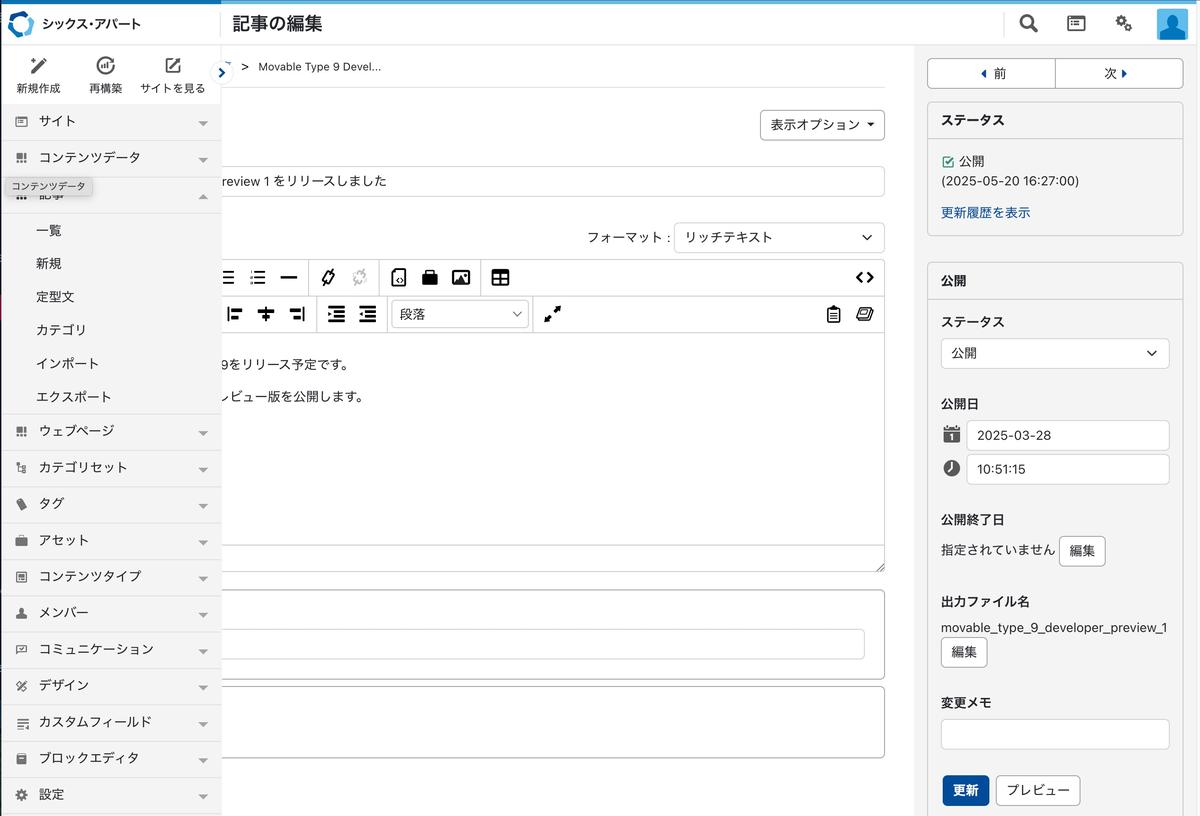Insert an image into the editor
This screenshot has width=1200, height=816.
click(x=460, y=278)
